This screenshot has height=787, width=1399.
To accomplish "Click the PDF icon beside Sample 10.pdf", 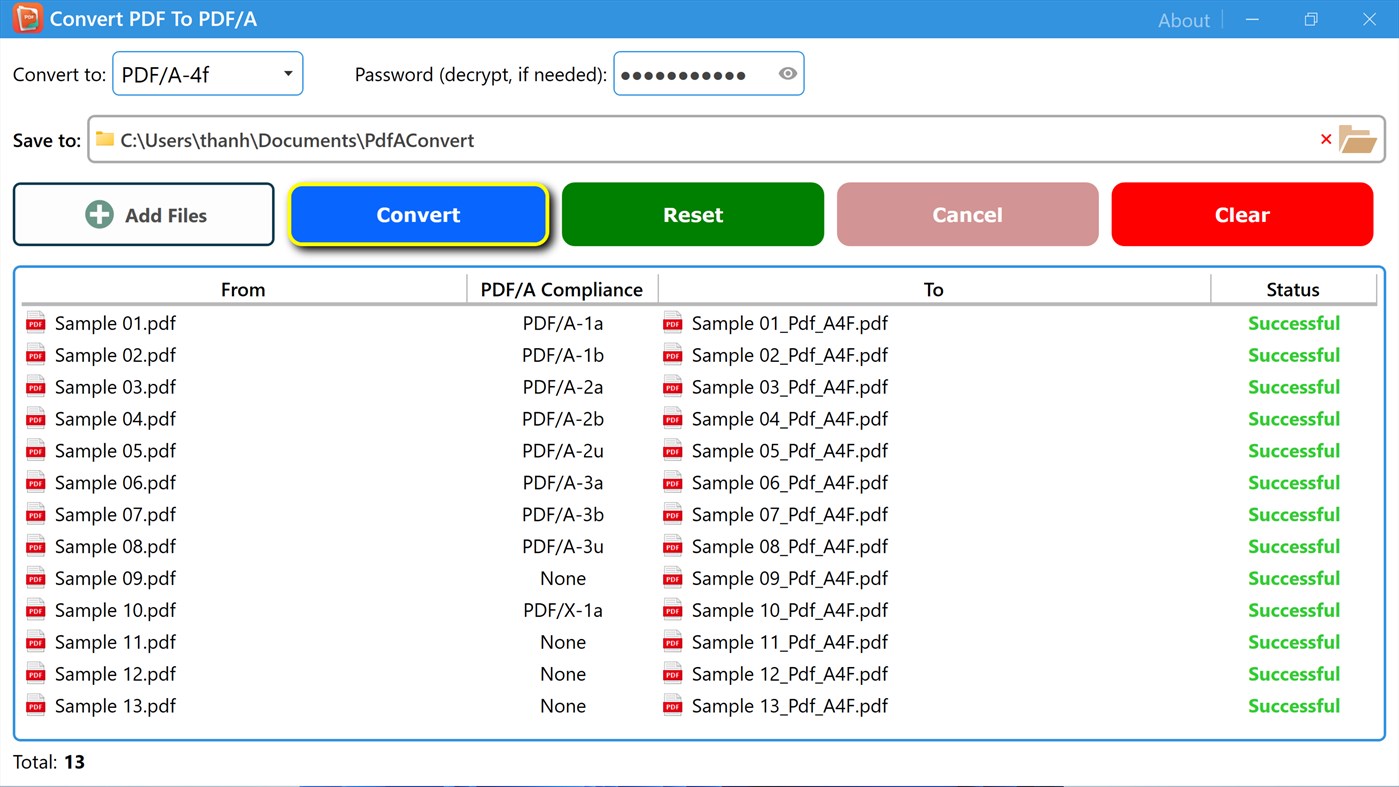I will click(35, 610).
